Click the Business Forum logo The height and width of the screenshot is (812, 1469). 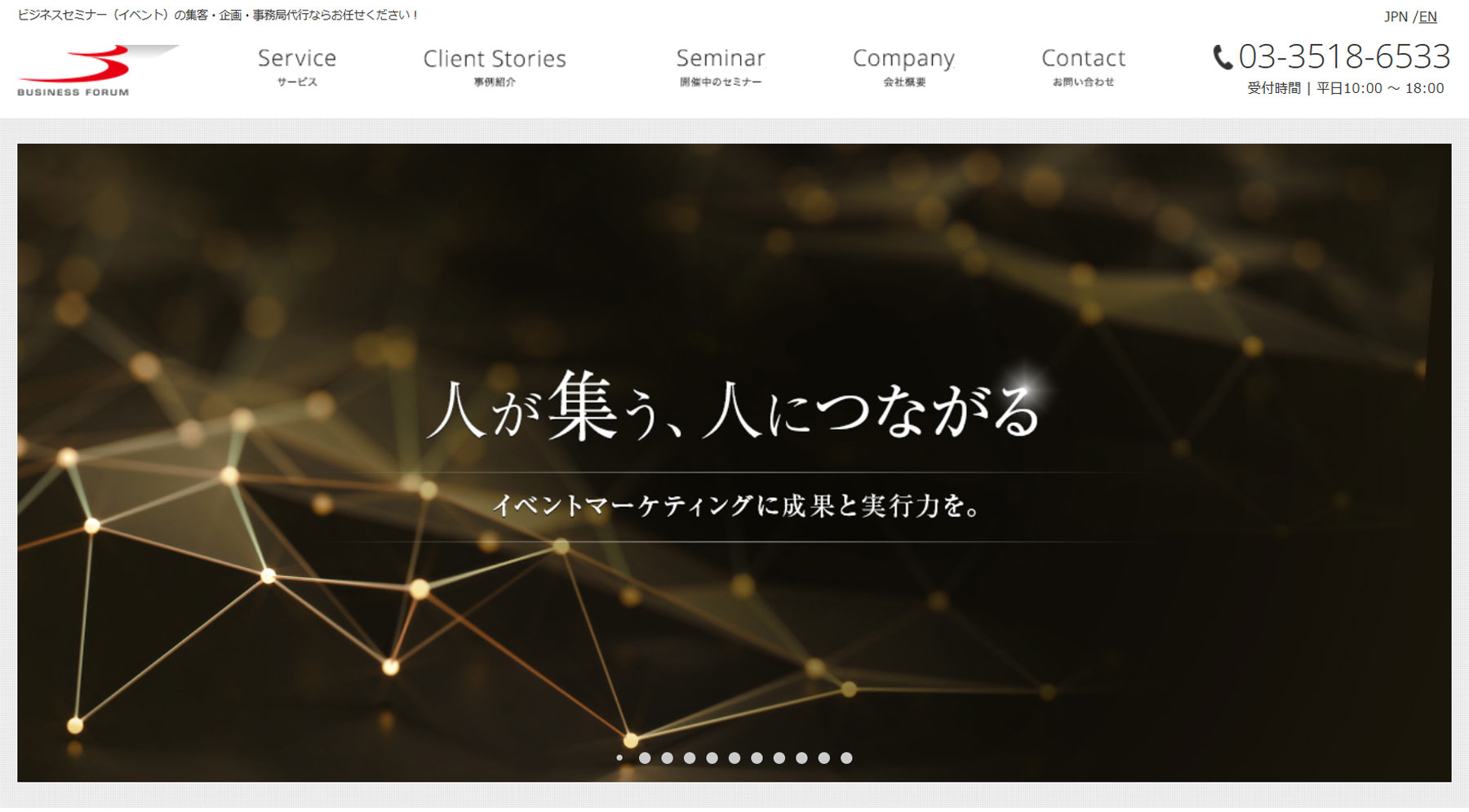click(x=98, y=71)
